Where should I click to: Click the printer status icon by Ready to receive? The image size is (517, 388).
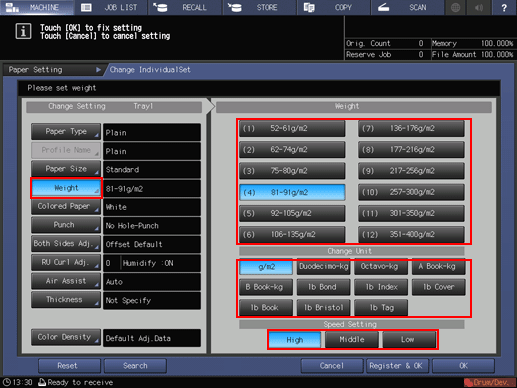click(42, 382)
